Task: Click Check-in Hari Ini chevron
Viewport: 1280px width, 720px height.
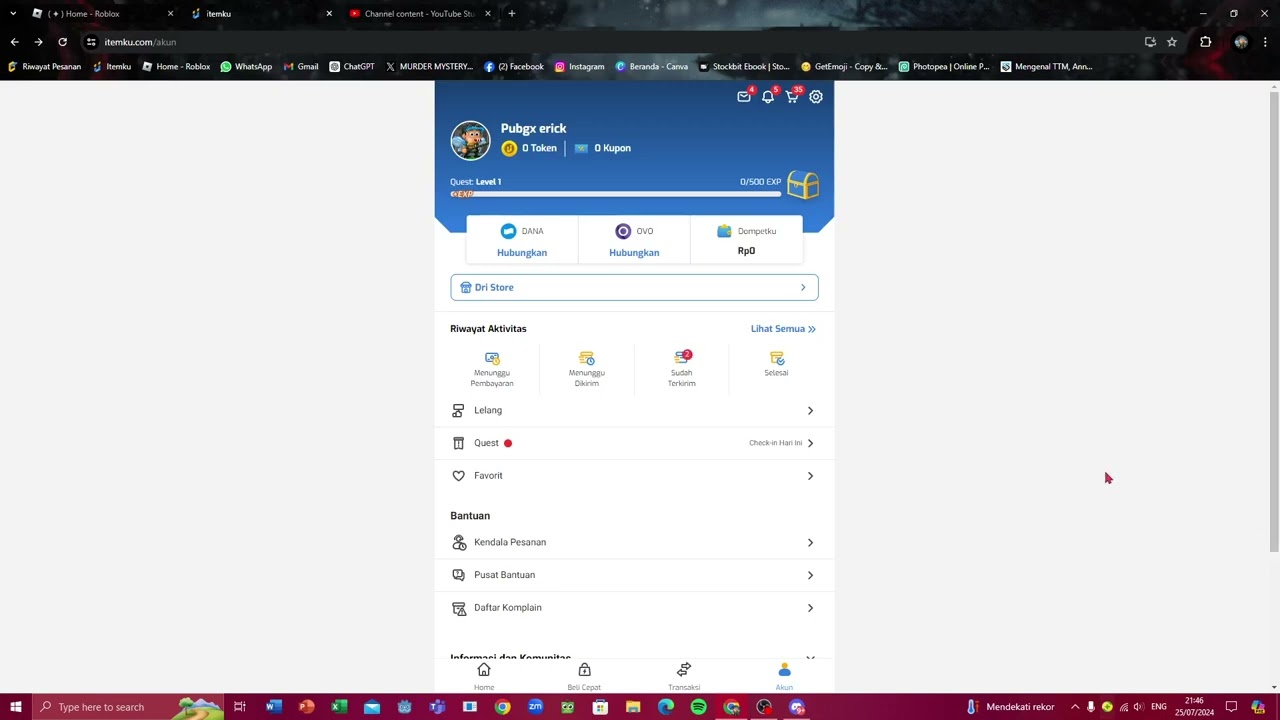Action: pyautogui.click(x=810, y=443)
